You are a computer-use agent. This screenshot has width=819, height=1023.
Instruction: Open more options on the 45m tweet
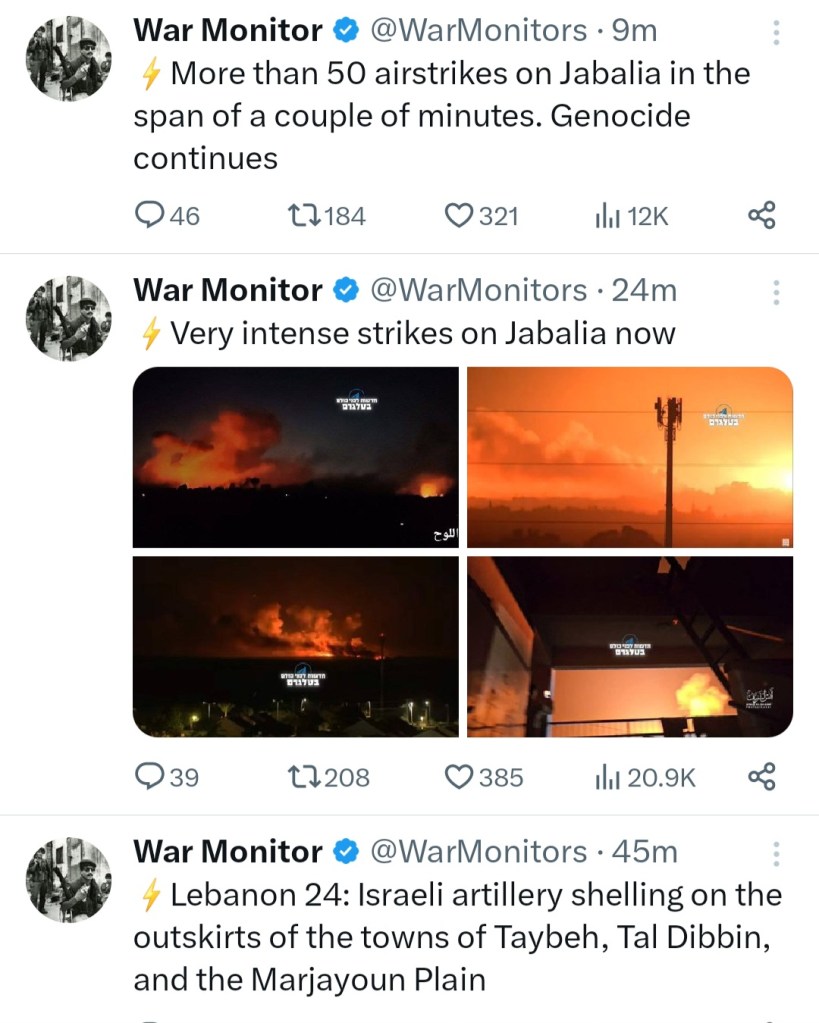click(776, 855)
